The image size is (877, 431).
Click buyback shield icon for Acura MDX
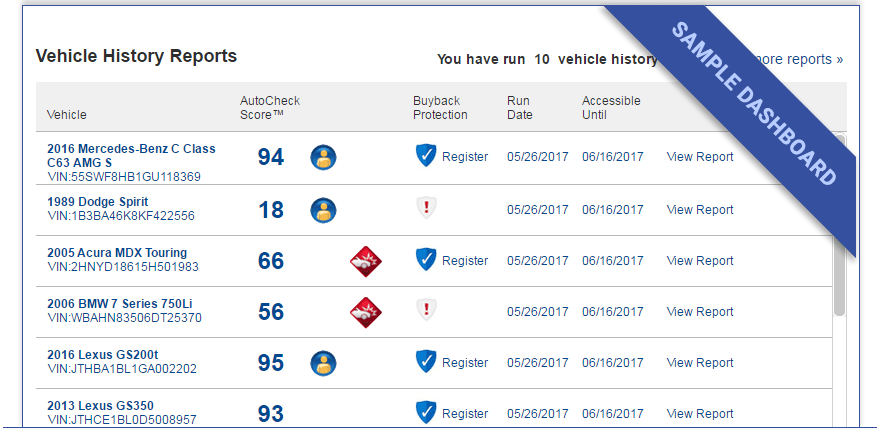pos(426,260)
